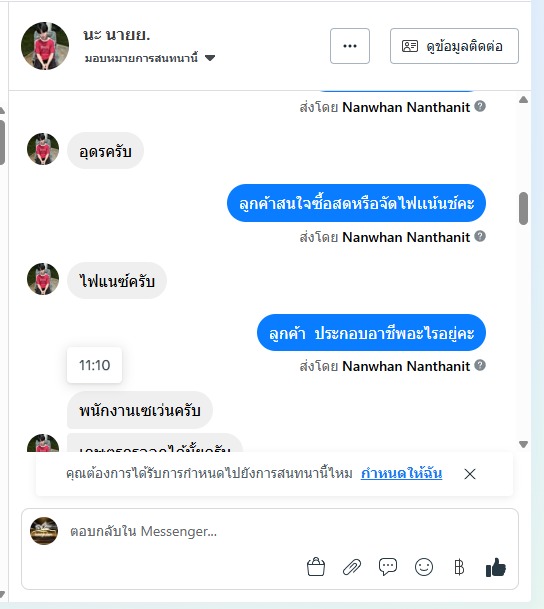This screenshot has height=609, width=544.
Task: Click help icon below อาชีพ question message
Action: click(x=480, y=365)
